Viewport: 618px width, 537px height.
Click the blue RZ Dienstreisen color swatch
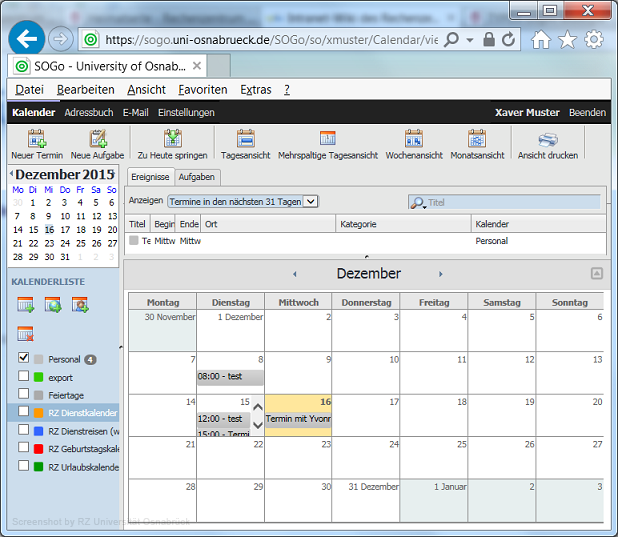(38, 431)
